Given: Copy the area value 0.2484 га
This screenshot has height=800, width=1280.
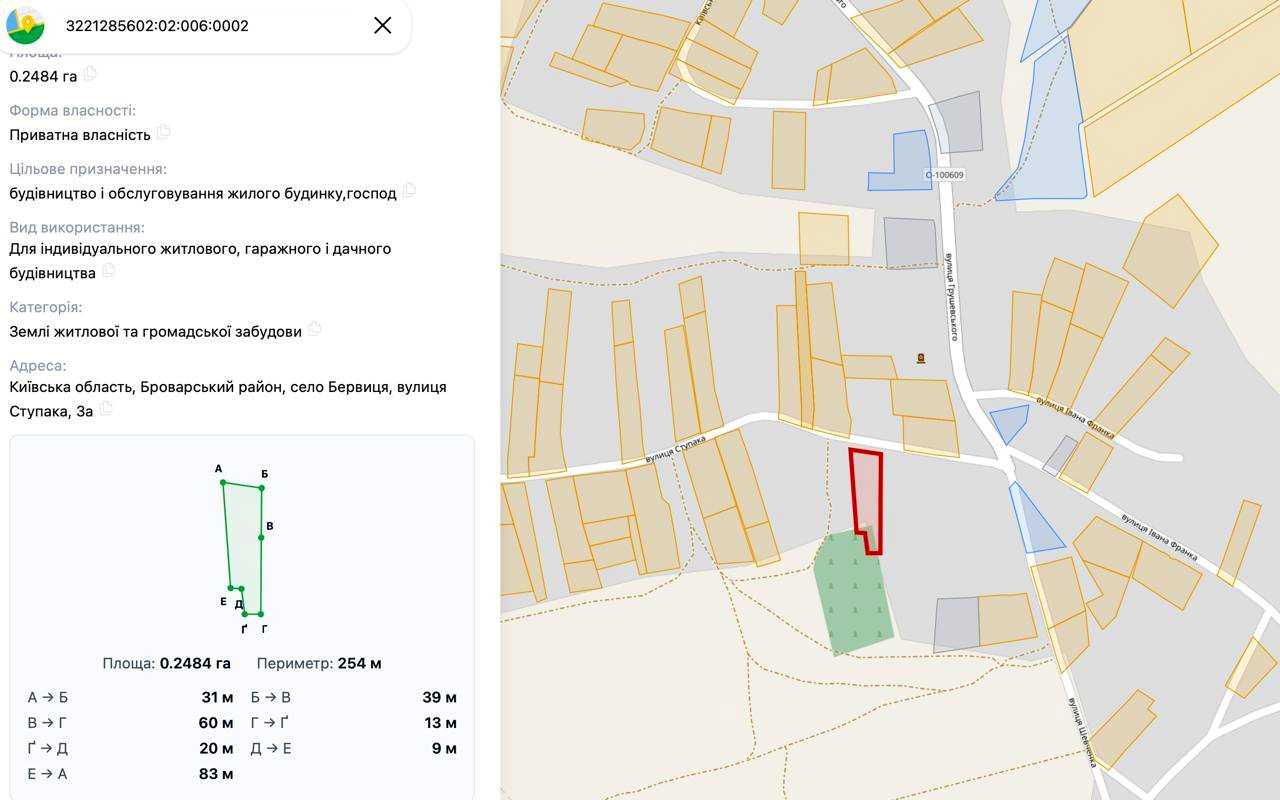Looking at the screenshot, I should pyautogui.click(x=90, y=73).
